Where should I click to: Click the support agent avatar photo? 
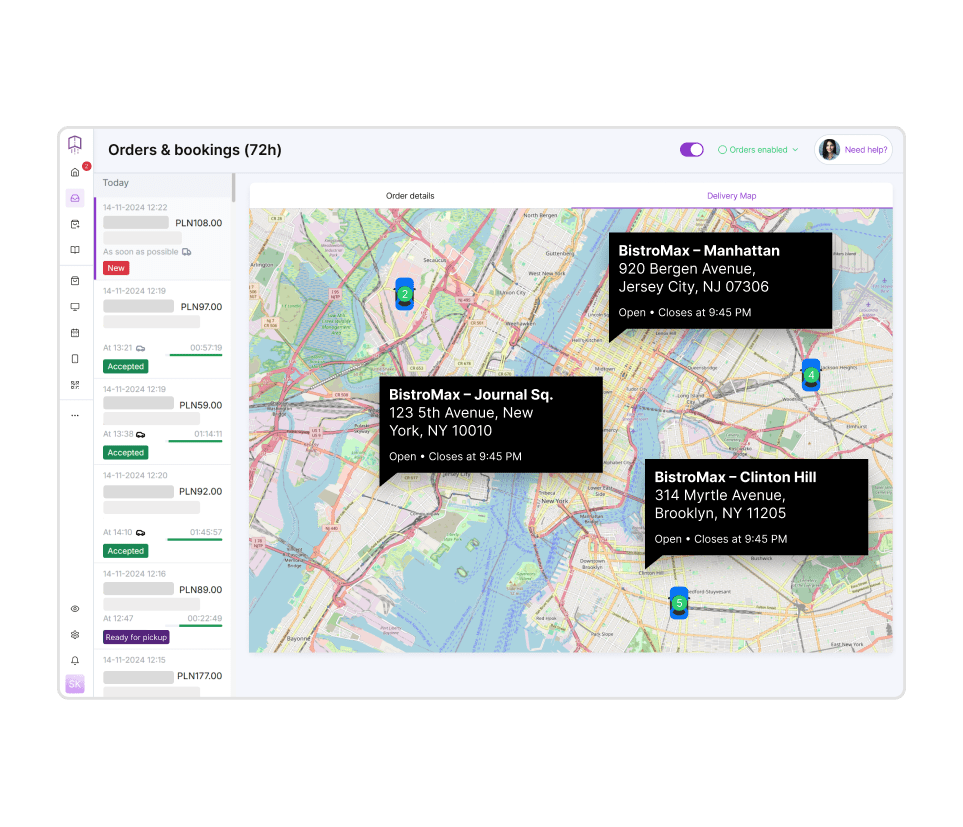[x=829, y=150]
